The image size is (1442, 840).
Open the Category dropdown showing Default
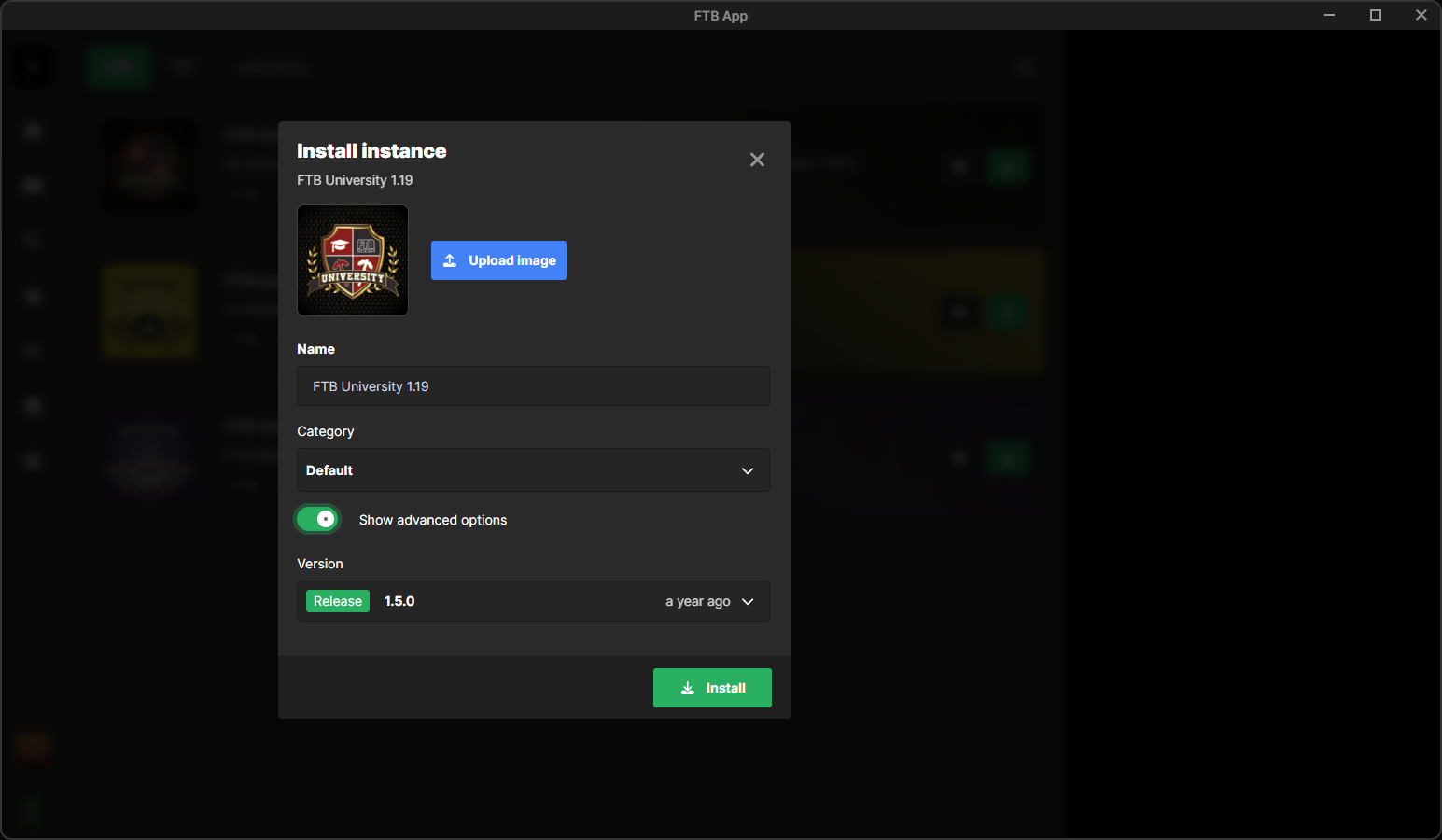pos(533,470)
